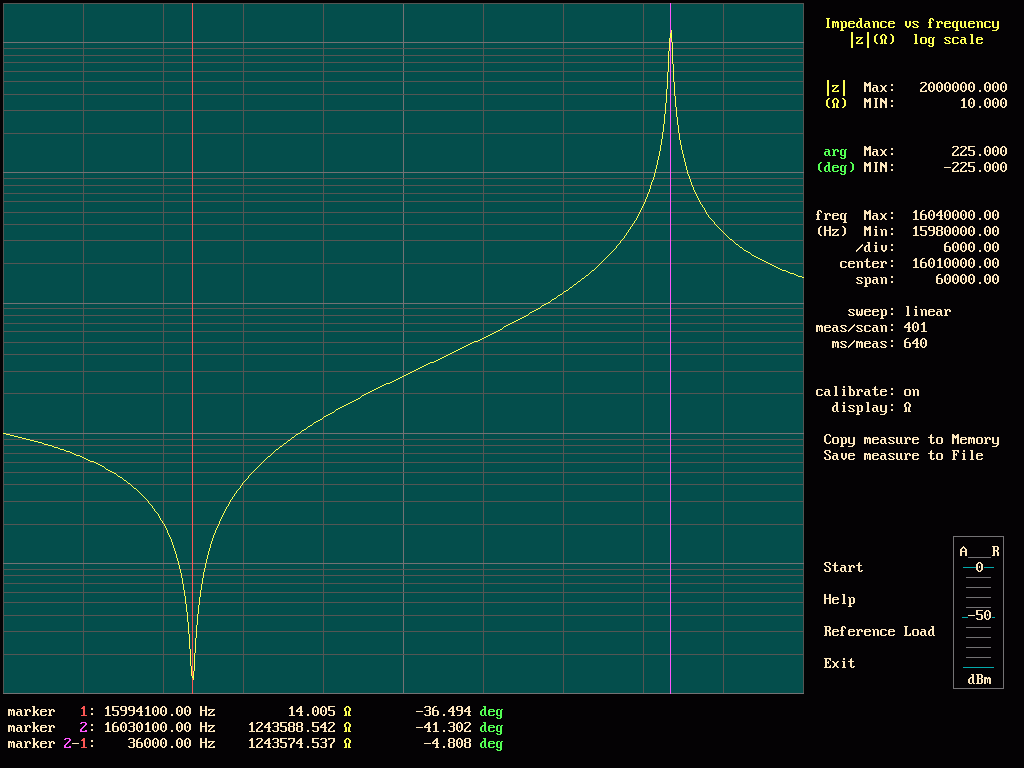Screen dimensions: 1024x768
Task: Click the A channel label in meter
Action: [963, 551]
